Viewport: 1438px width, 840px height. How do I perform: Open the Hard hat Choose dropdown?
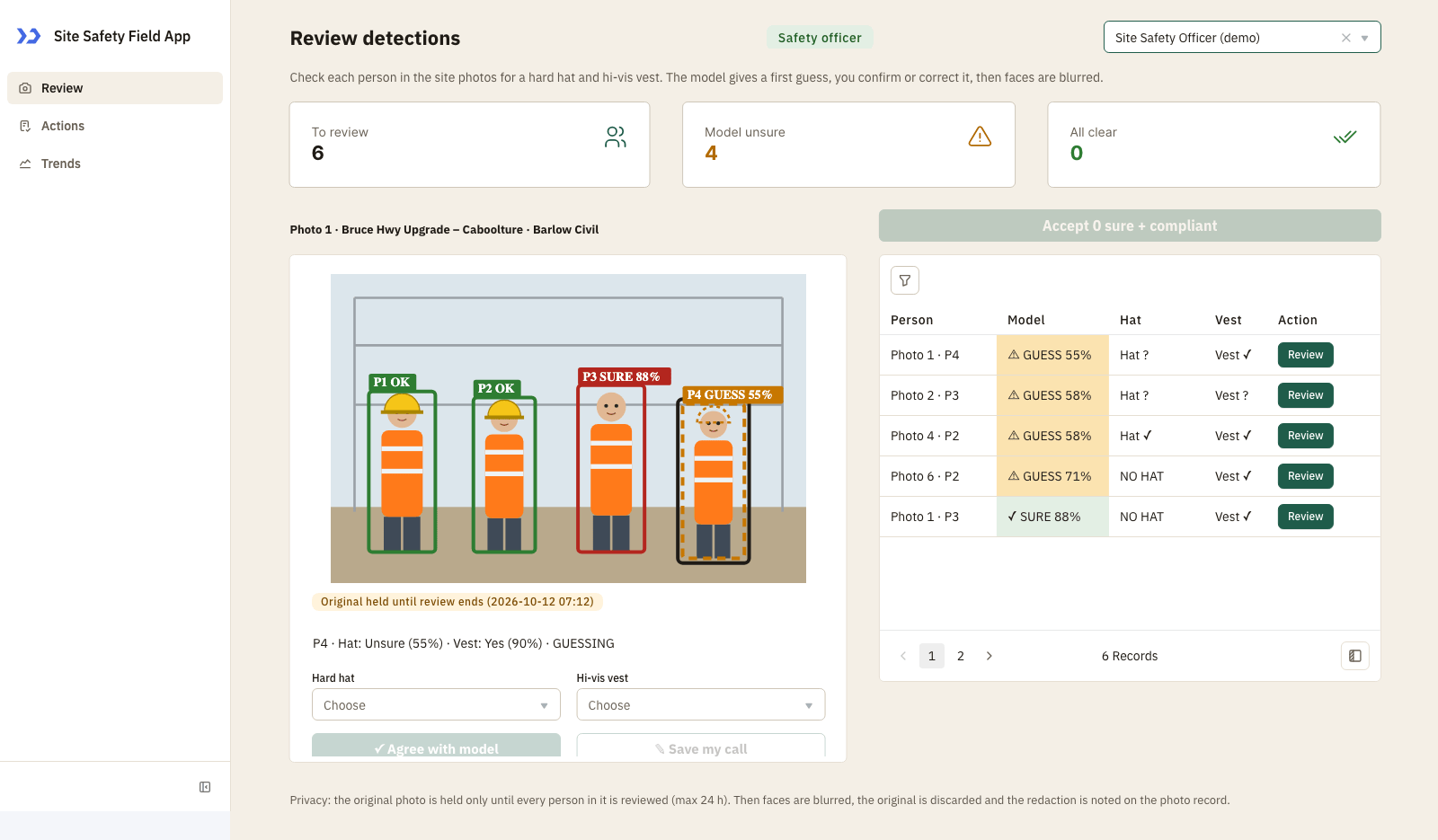[x=436, y=705]
